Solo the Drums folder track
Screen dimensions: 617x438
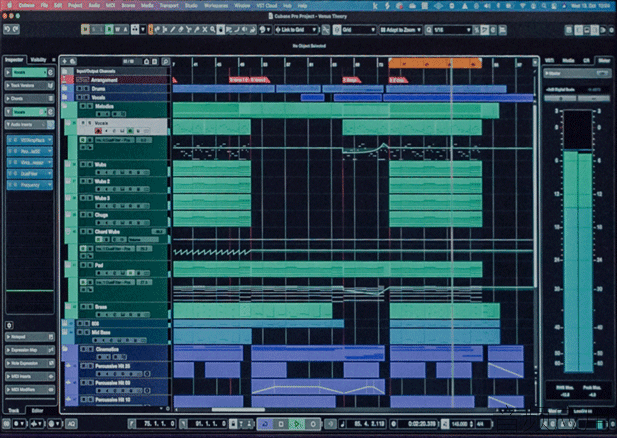pyautogui.click(x=85, y=89)
